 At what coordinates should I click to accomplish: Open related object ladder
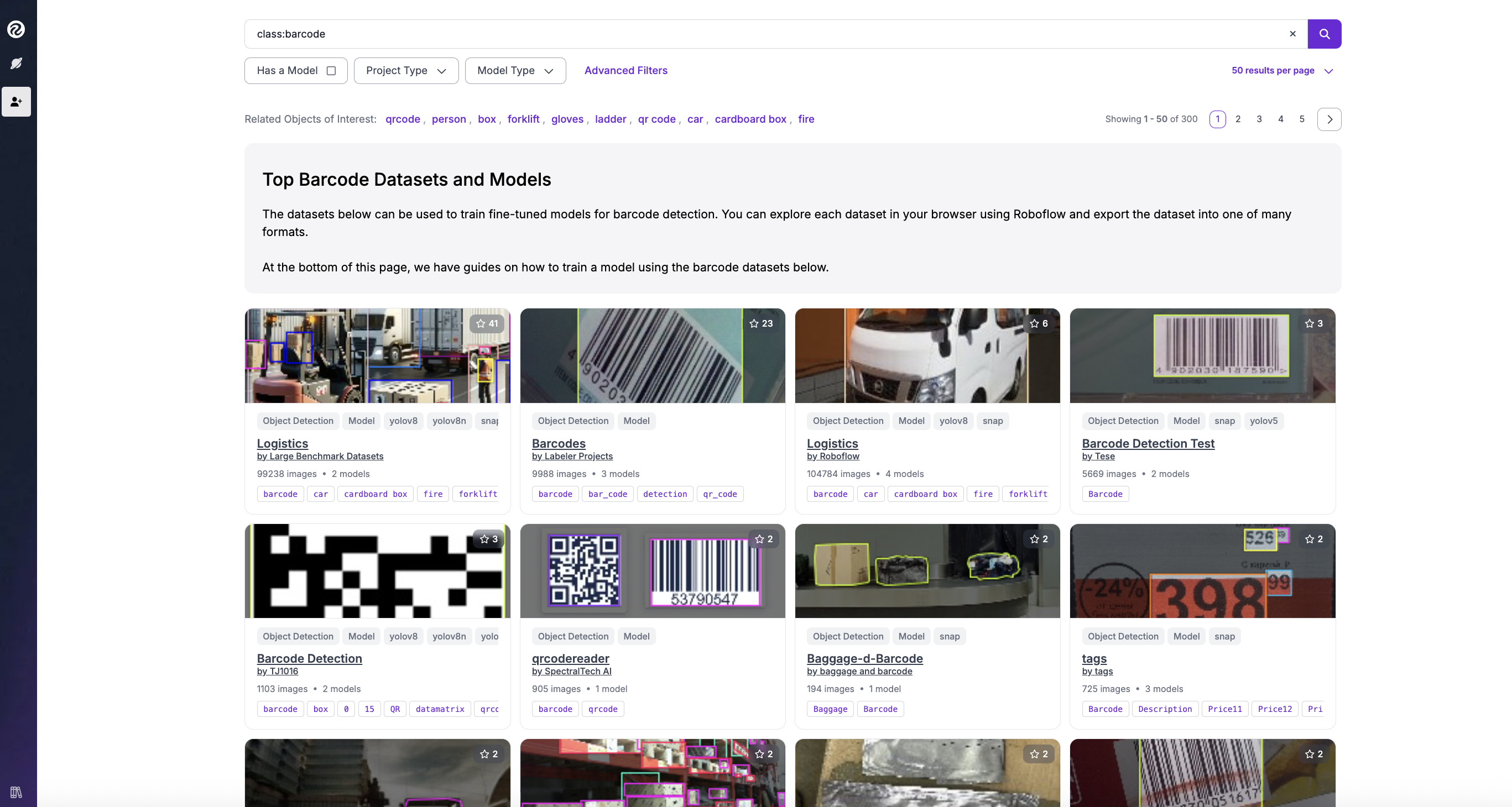tap(611, 119)
